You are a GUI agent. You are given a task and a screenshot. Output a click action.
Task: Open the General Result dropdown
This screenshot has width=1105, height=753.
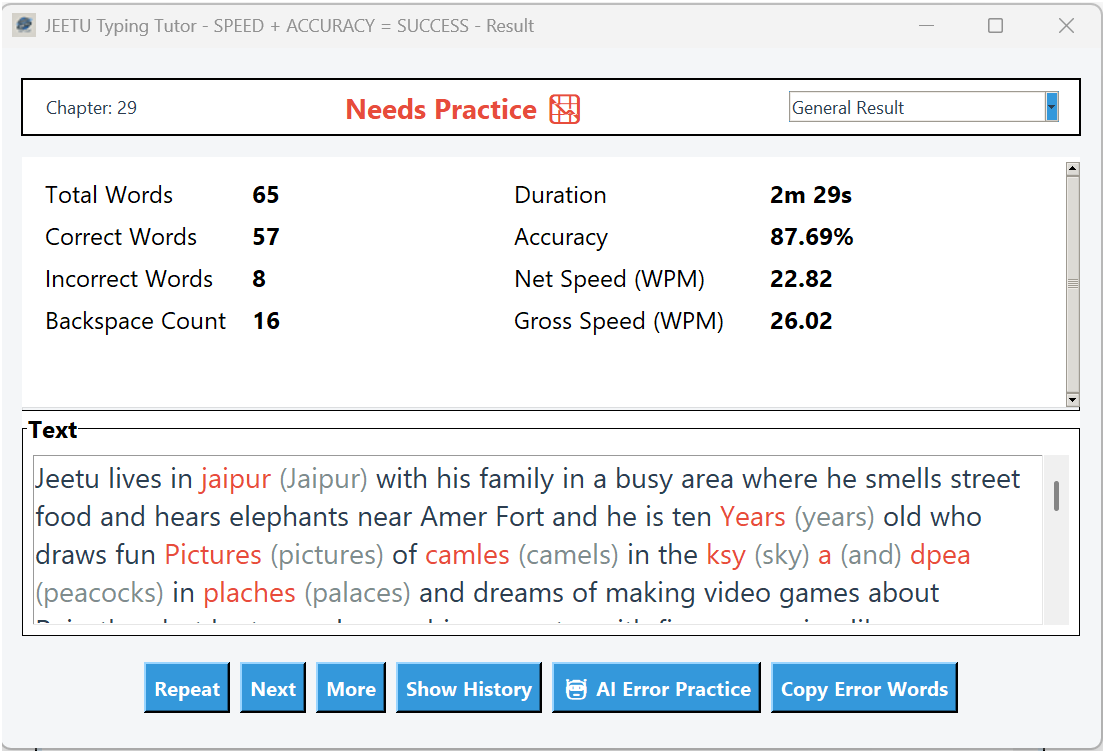[x=920, y=106]
